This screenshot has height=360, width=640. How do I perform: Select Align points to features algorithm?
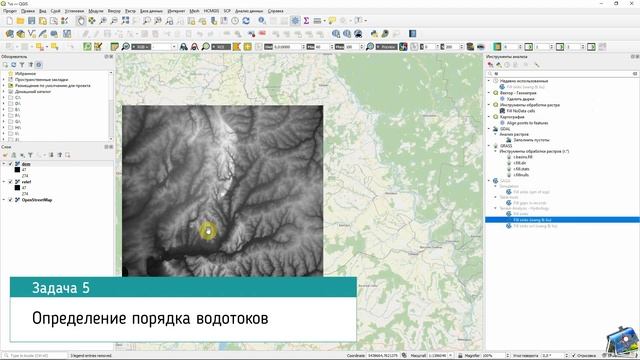pos(527,123)
